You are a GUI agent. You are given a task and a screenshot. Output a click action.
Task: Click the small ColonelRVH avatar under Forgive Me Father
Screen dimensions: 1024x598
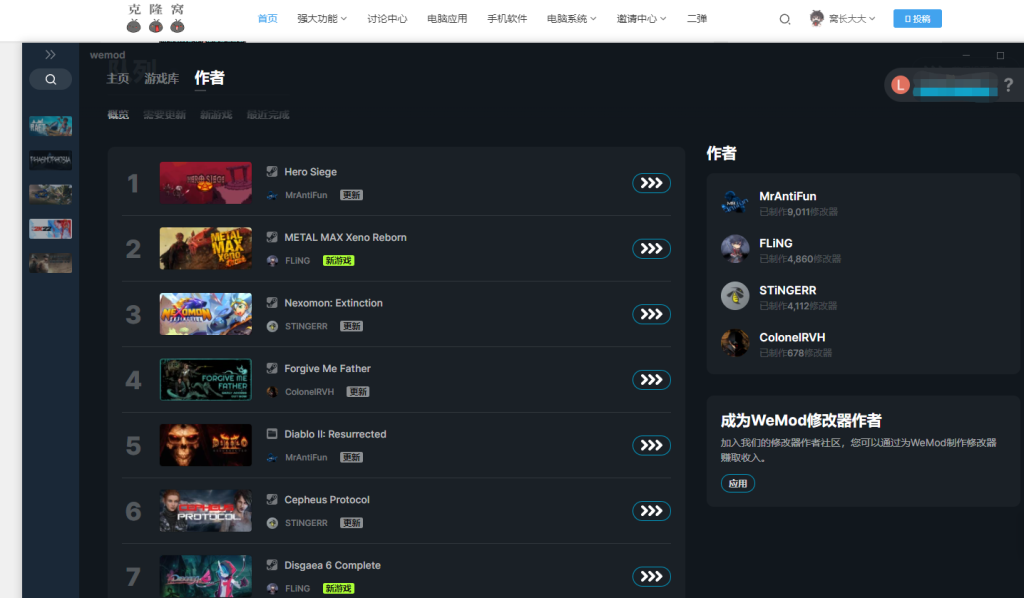click(272, 392)
